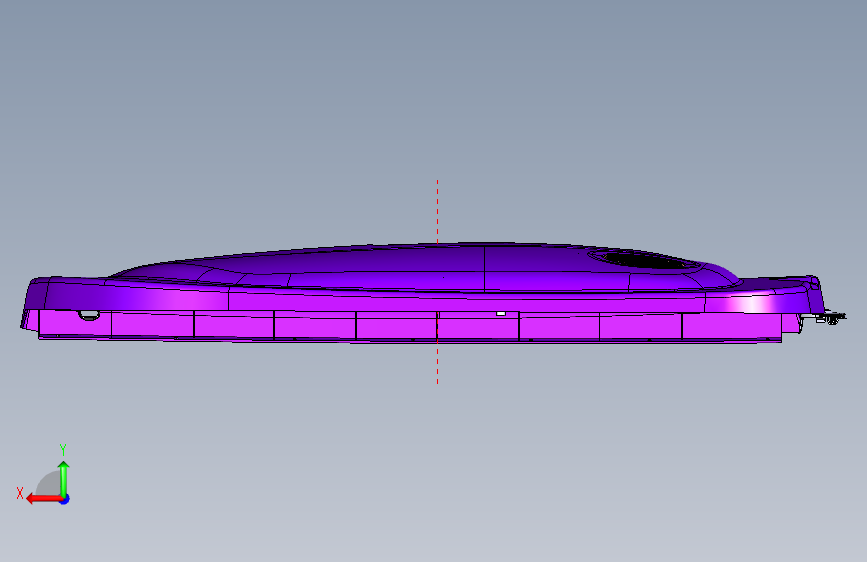Click the "X" axis label
This screenshot has height=562, width=867.
pyautogui.click(x=20, y=493)
